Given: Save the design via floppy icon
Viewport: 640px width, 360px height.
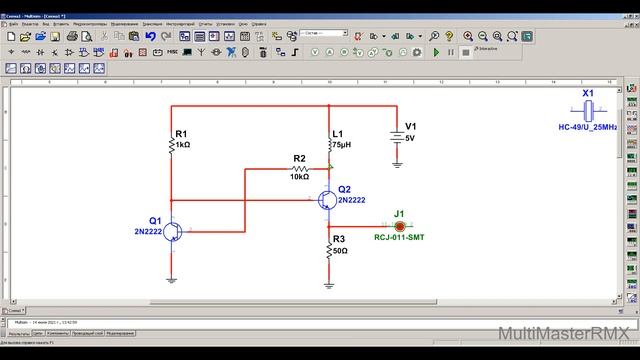Looking at the screenshot, I should 55,36.
